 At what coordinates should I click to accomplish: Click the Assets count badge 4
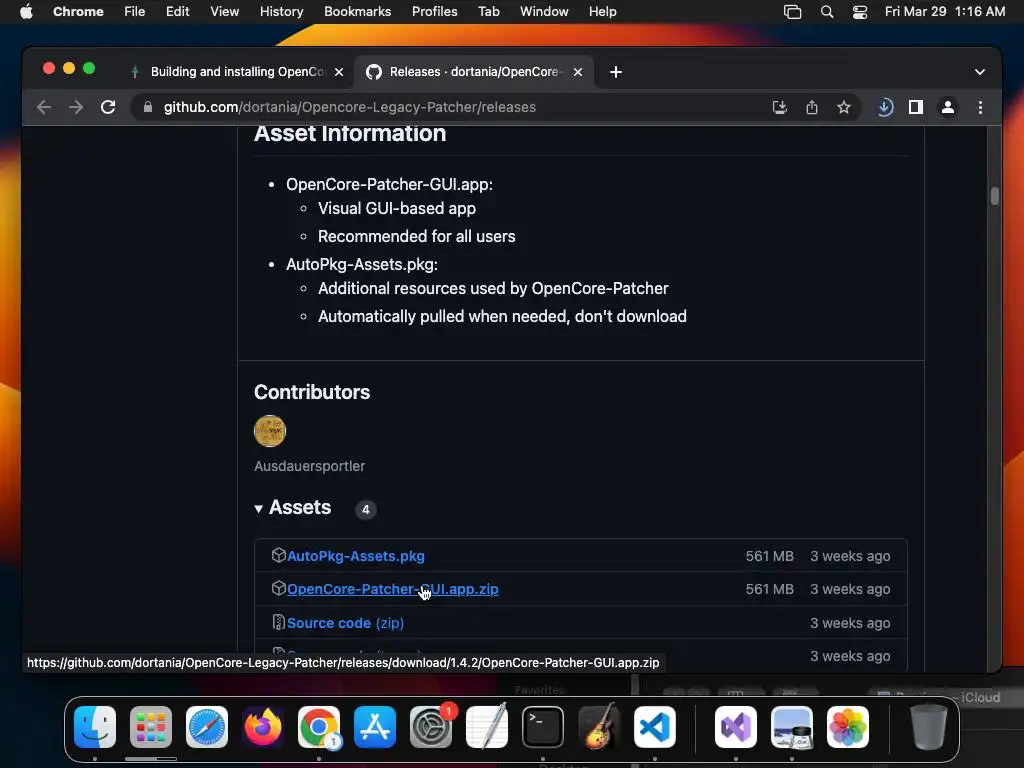366,509
